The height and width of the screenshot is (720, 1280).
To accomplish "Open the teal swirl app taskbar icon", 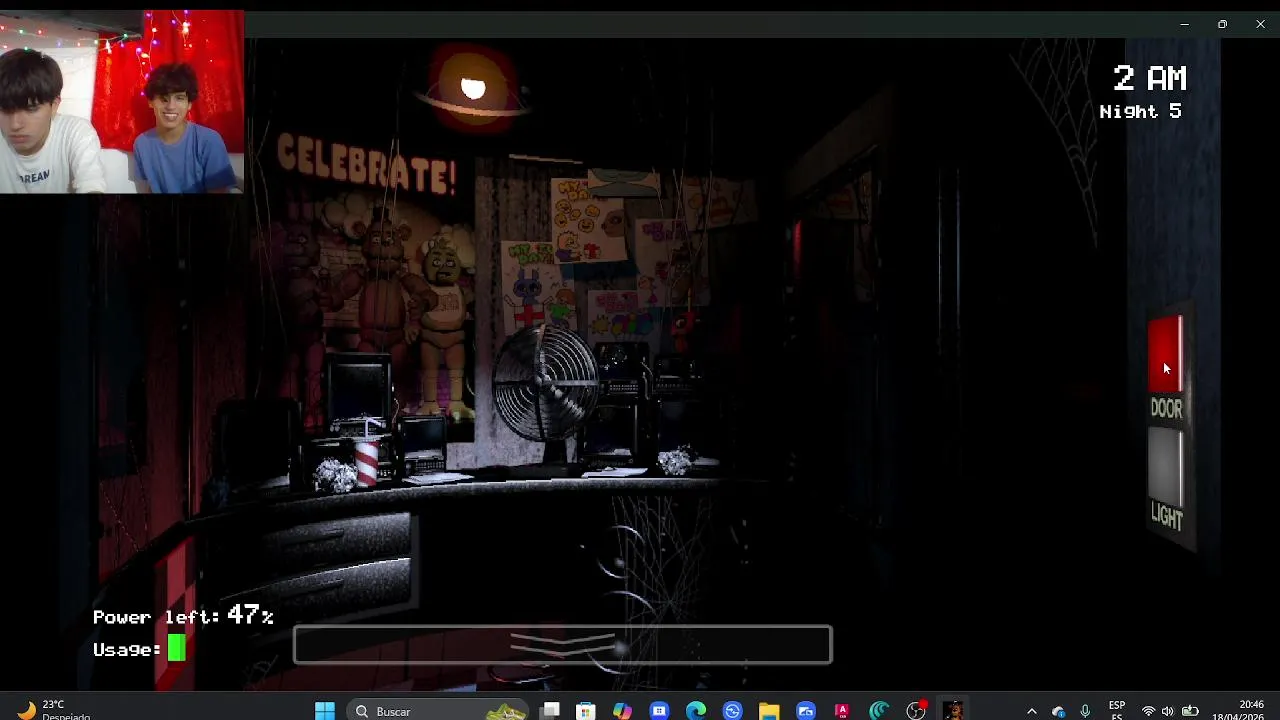I will click(x=879, y=711).
